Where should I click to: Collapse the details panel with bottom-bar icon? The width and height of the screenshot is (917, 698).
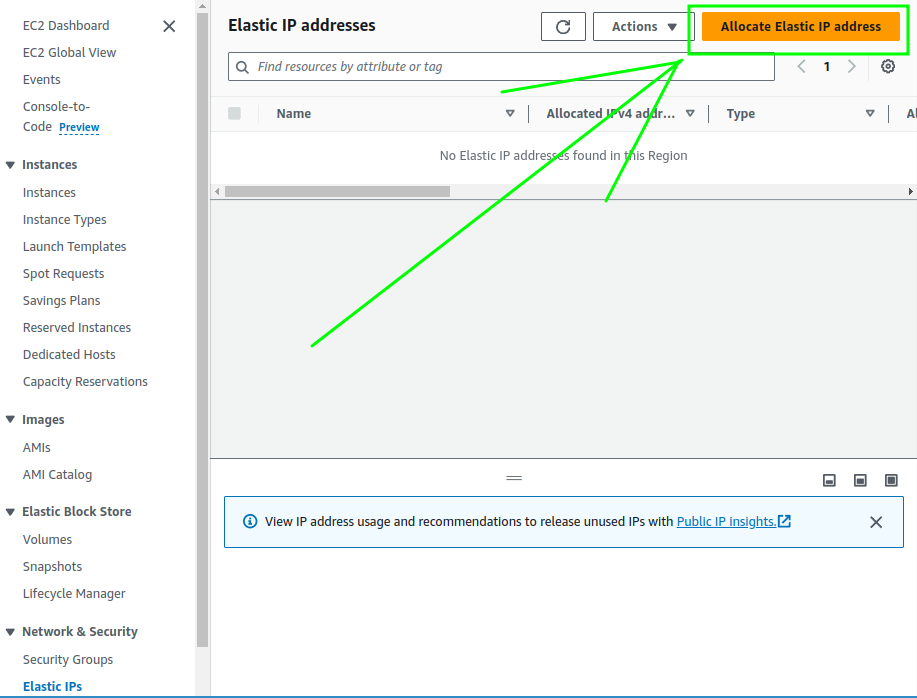(829, 480)
